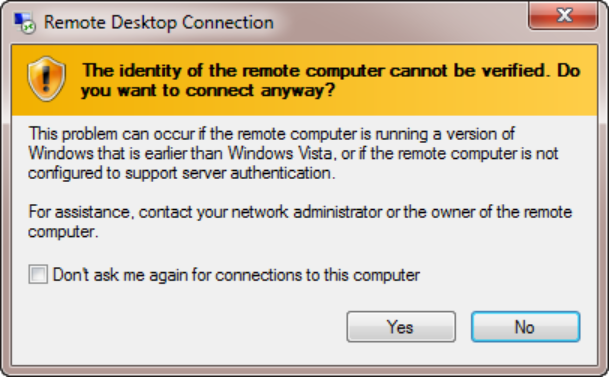Click the words 'network administrator' in the text
The image size is (609, 377).
coord(307,212)
